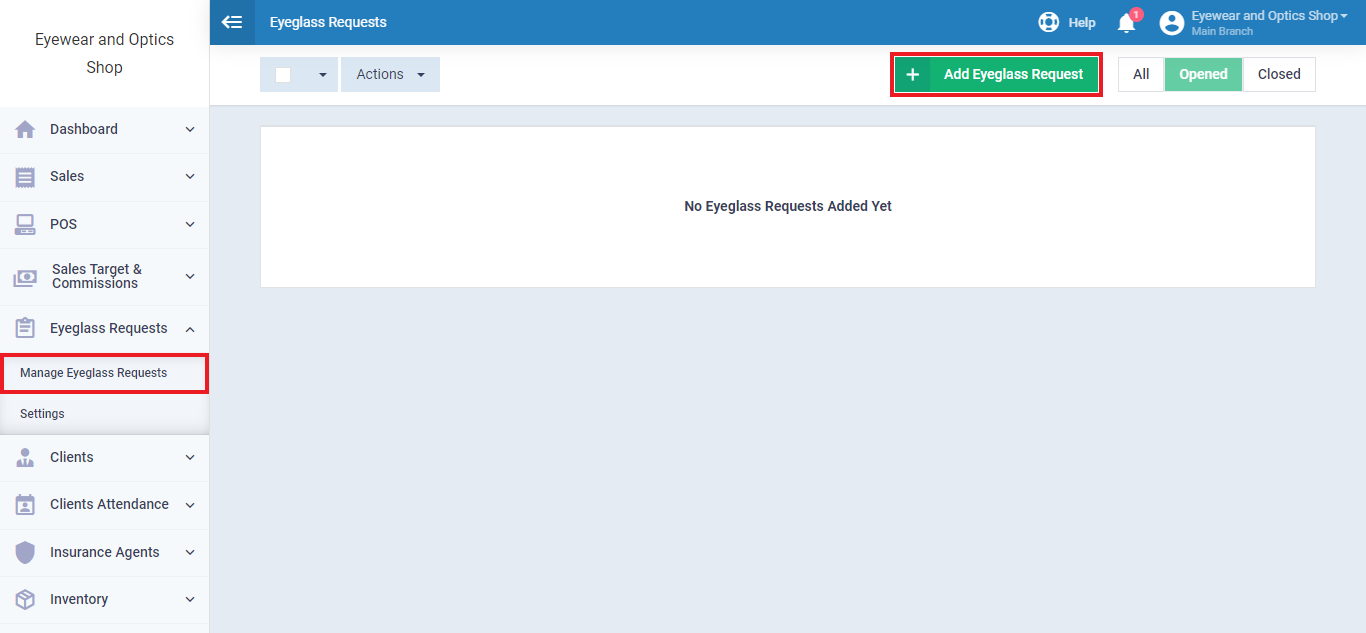1366x633 pixels.
Task: Click the Clients Attendance calendar icon
Action: 25,505
